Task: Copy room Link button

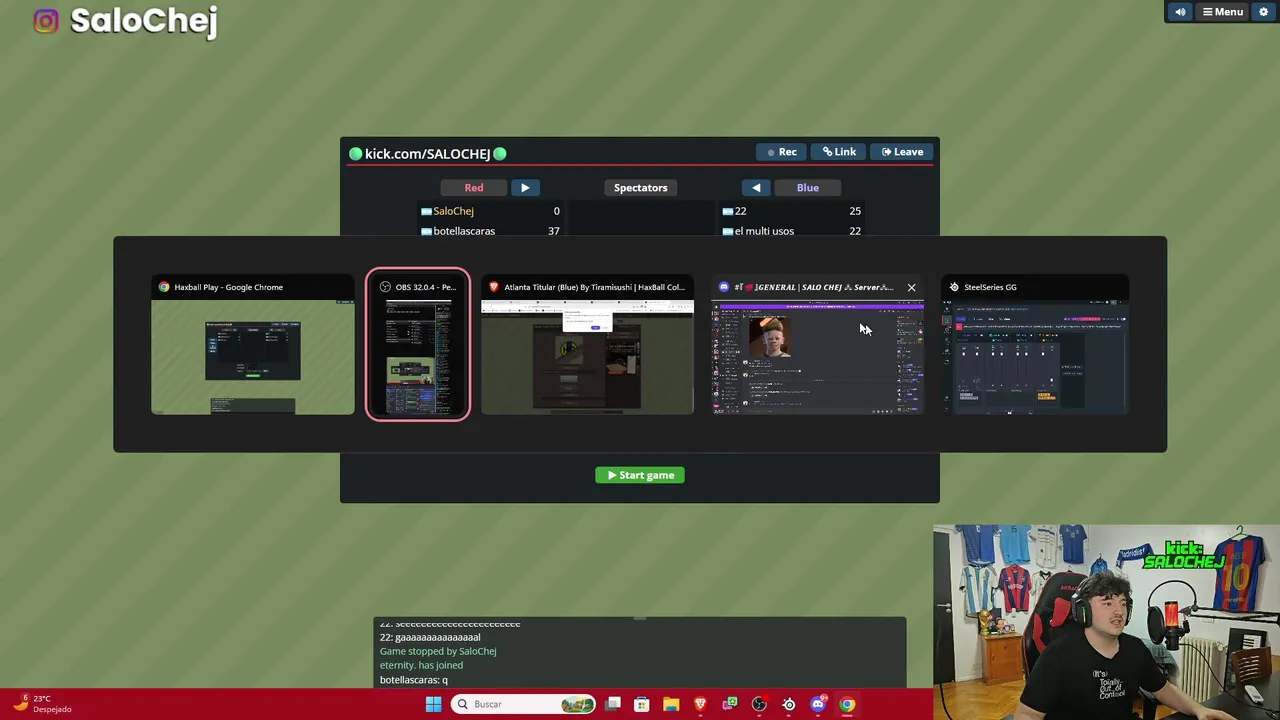Action: [x=839, y=152]
